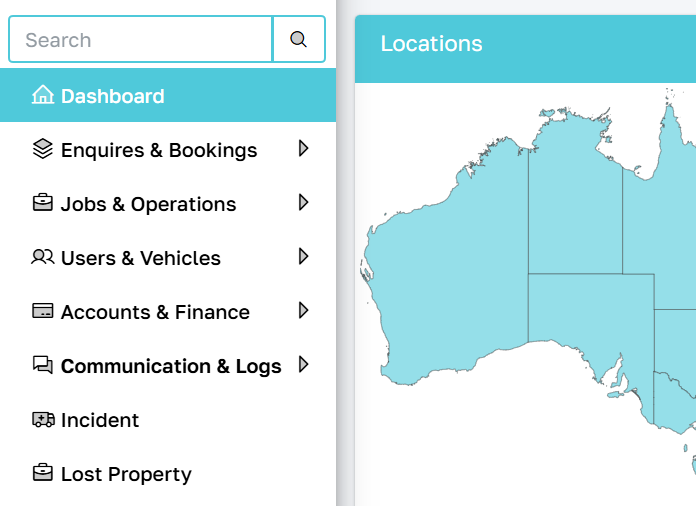Click the home icon beside Dashboard
The image size is (696, 506).
point(43,96)
